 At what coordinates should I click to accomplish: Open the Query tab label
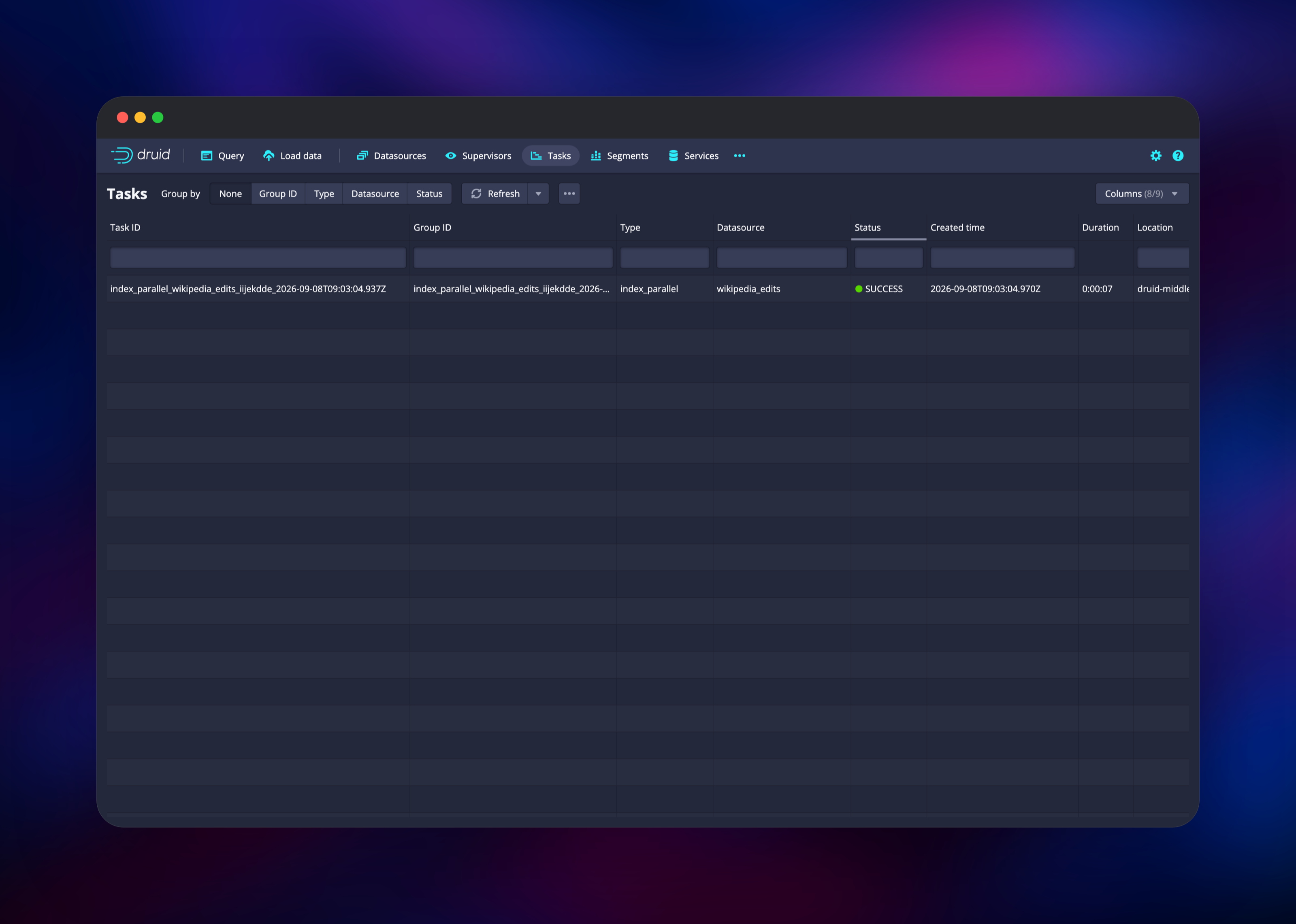(231, 156)
